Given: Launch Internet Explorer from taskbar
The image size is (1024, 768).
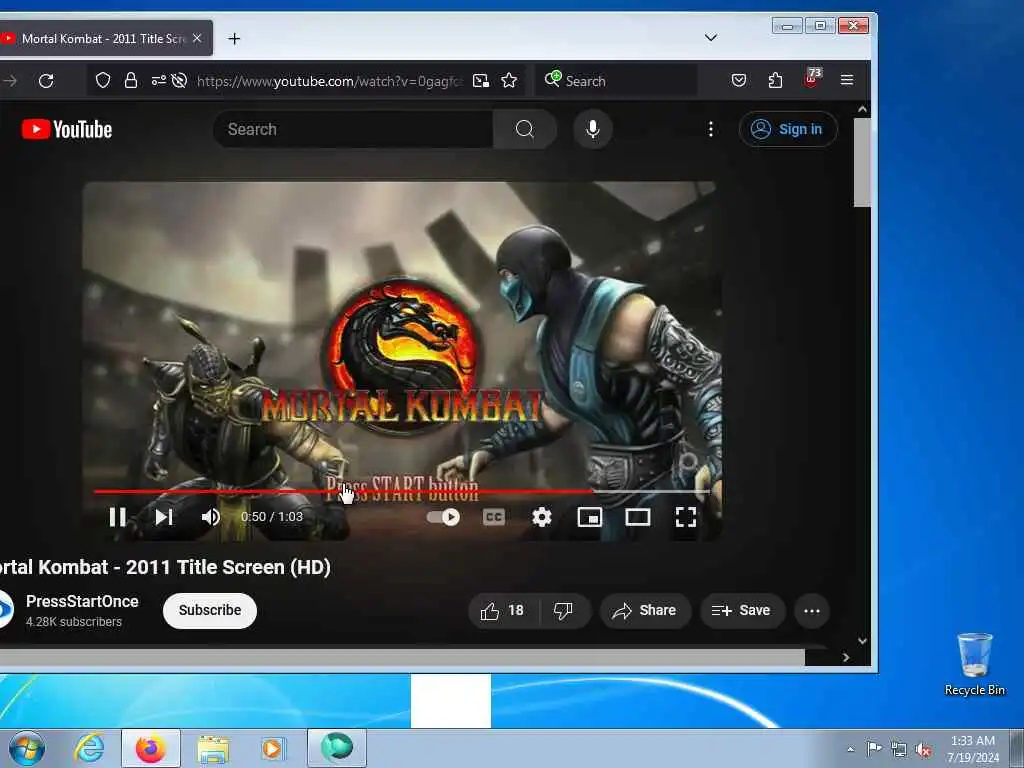Looking at the screenshot, I should pos(89,748).
